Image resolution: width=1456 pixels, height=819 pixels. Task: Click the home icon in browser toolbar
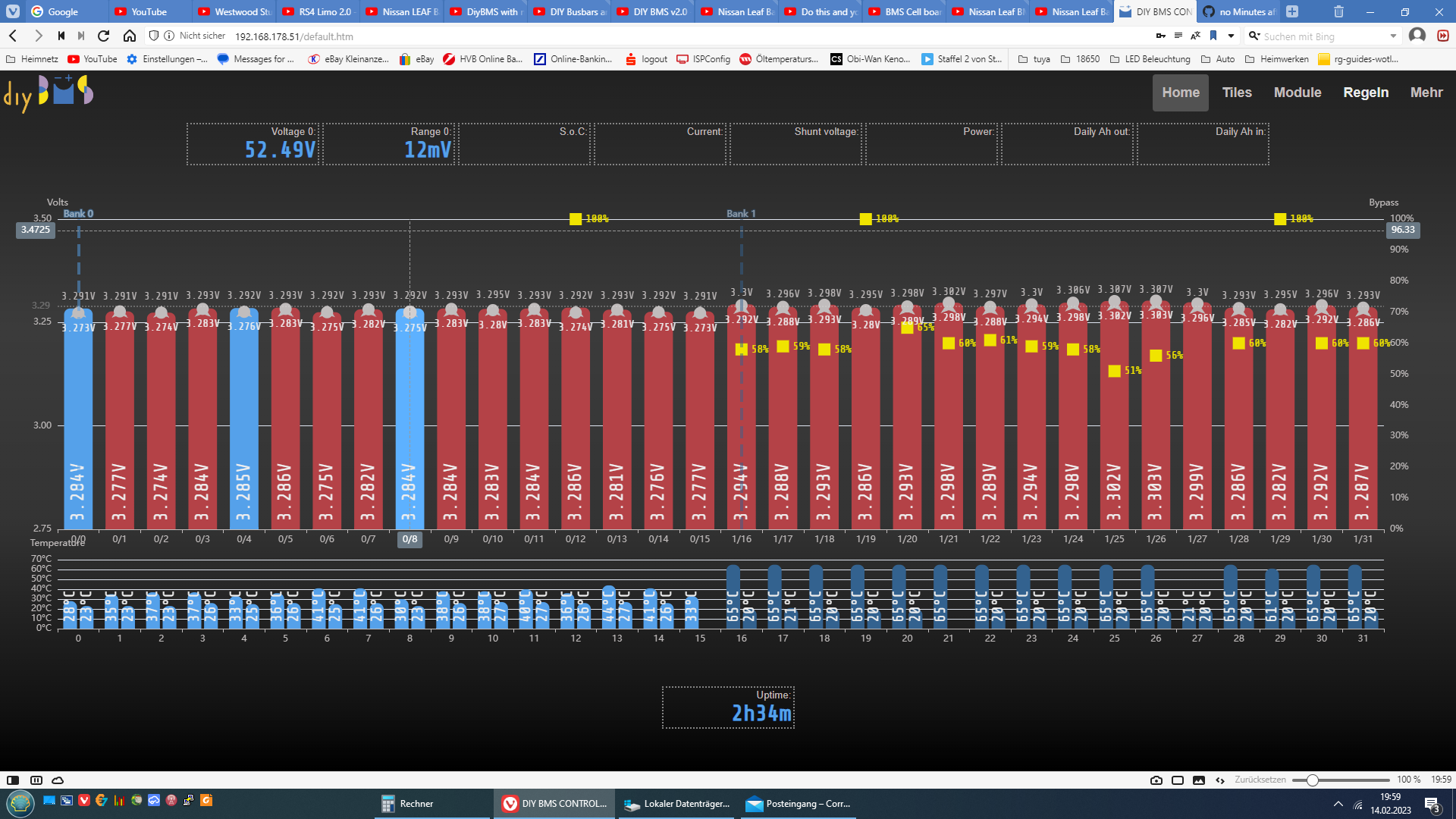pyautogui.click(x=130, y=36)
